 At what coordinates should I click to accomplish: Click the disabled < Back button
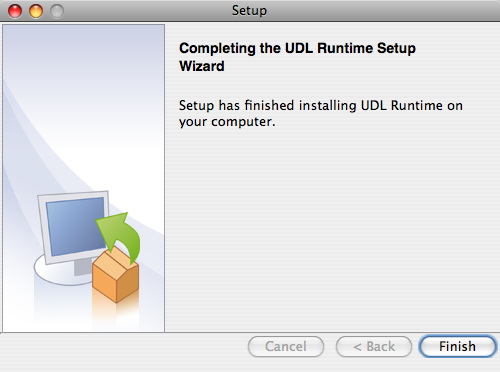point(374,346)
